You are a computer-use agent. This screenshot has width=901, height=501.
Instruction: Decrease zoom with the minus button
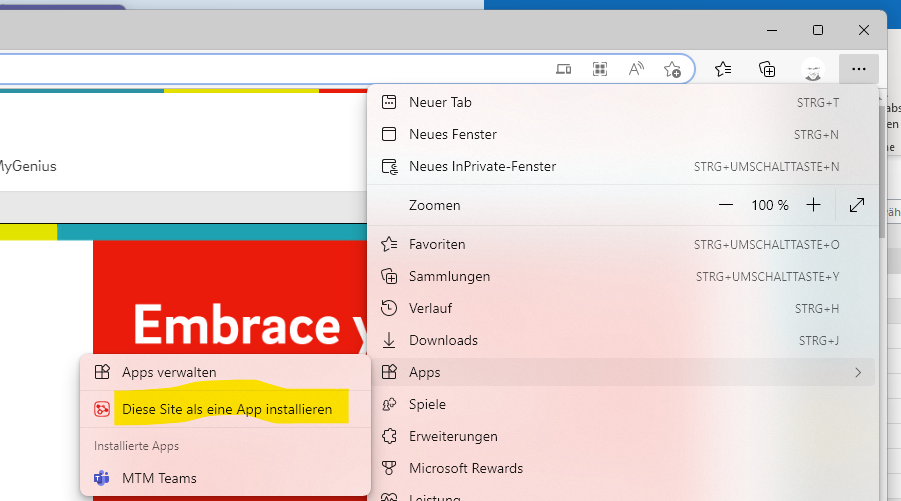click(726, 205)
